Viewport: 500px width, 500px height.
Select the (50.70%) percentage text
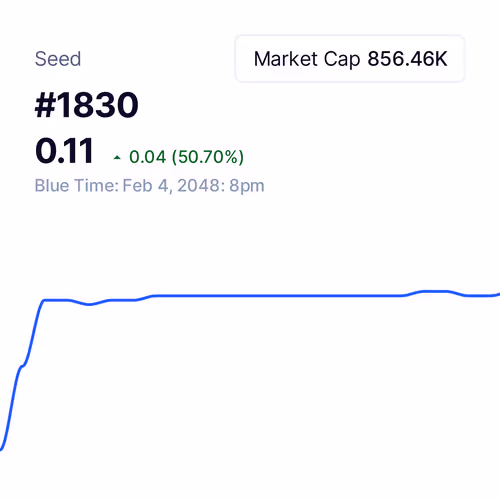pyautogui.click(x=208, y=157)
